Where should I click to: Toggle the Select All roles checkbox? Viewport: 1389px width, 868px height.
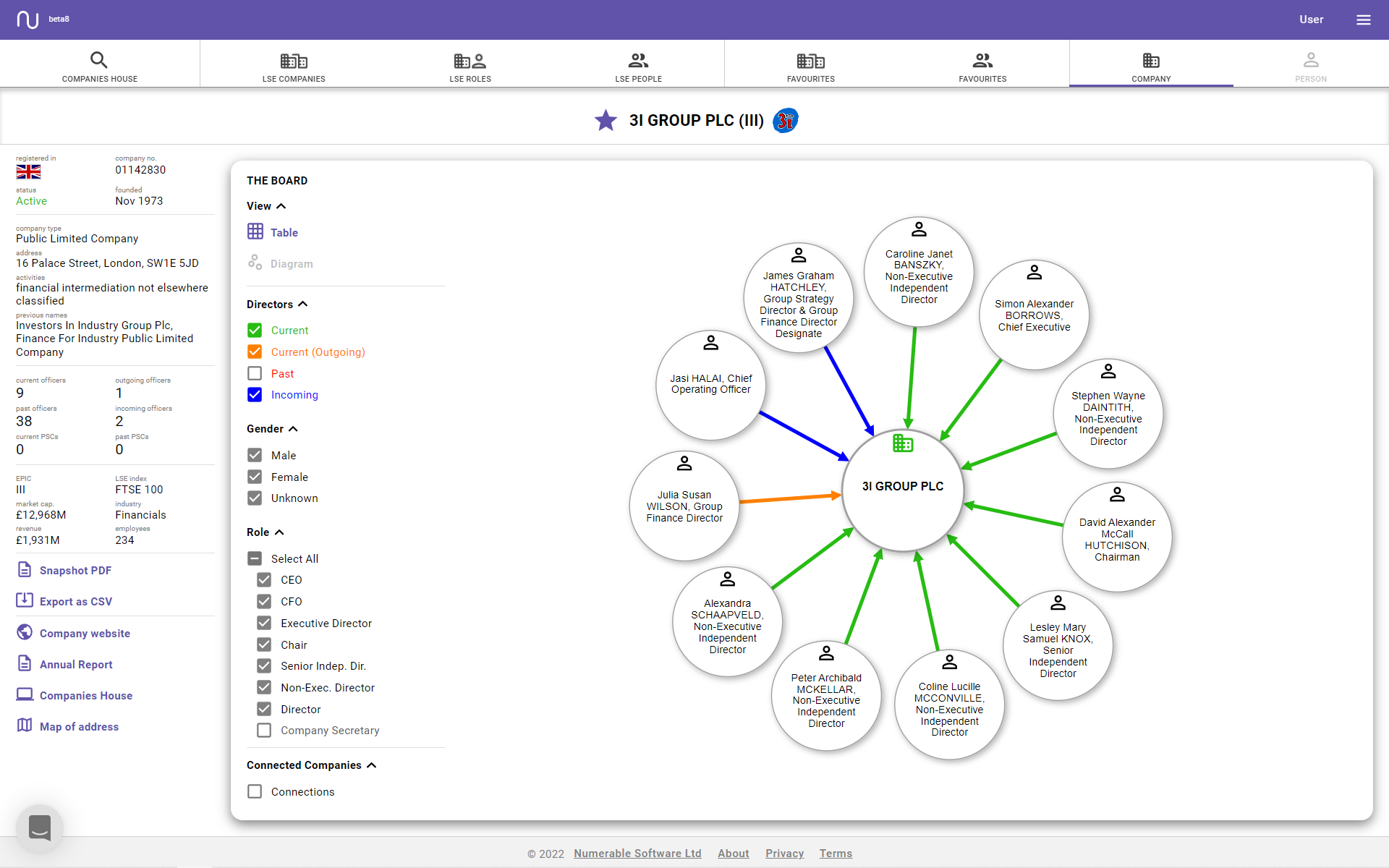tap(255, 559)
